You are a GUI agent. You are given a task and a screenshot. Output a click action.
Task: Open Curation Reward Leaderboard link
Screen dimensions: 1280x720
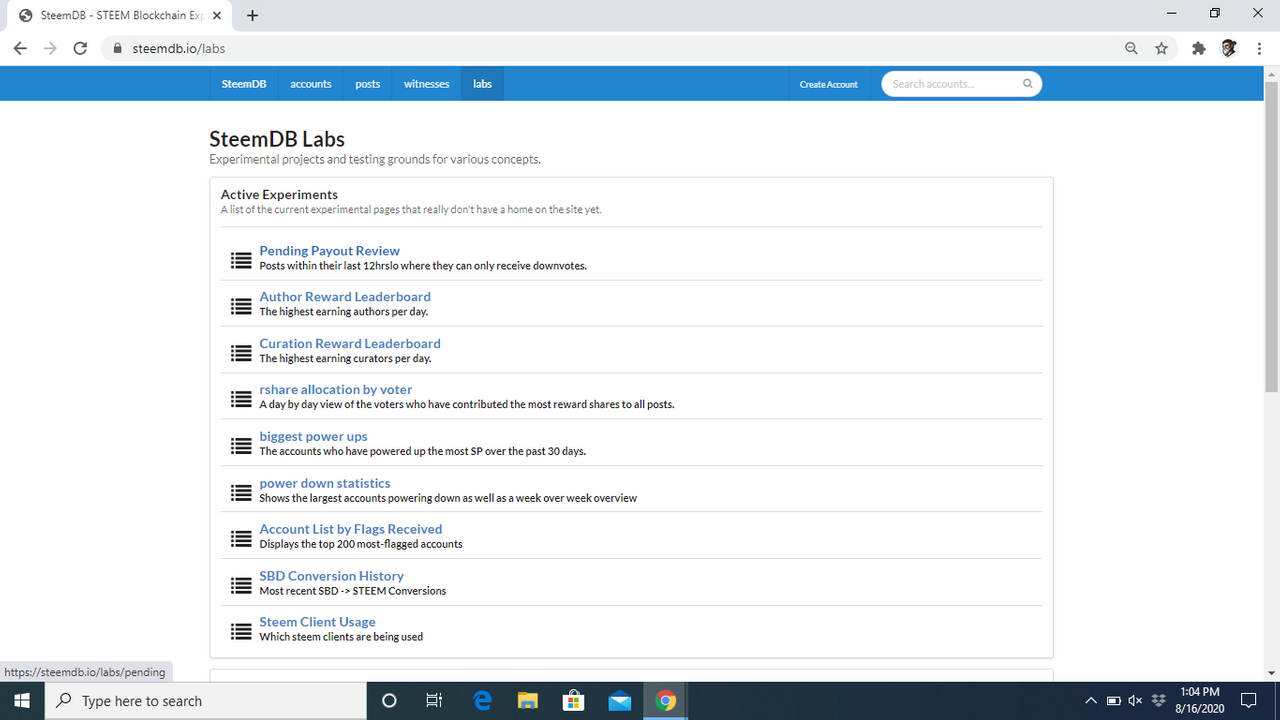click(350, 344)
